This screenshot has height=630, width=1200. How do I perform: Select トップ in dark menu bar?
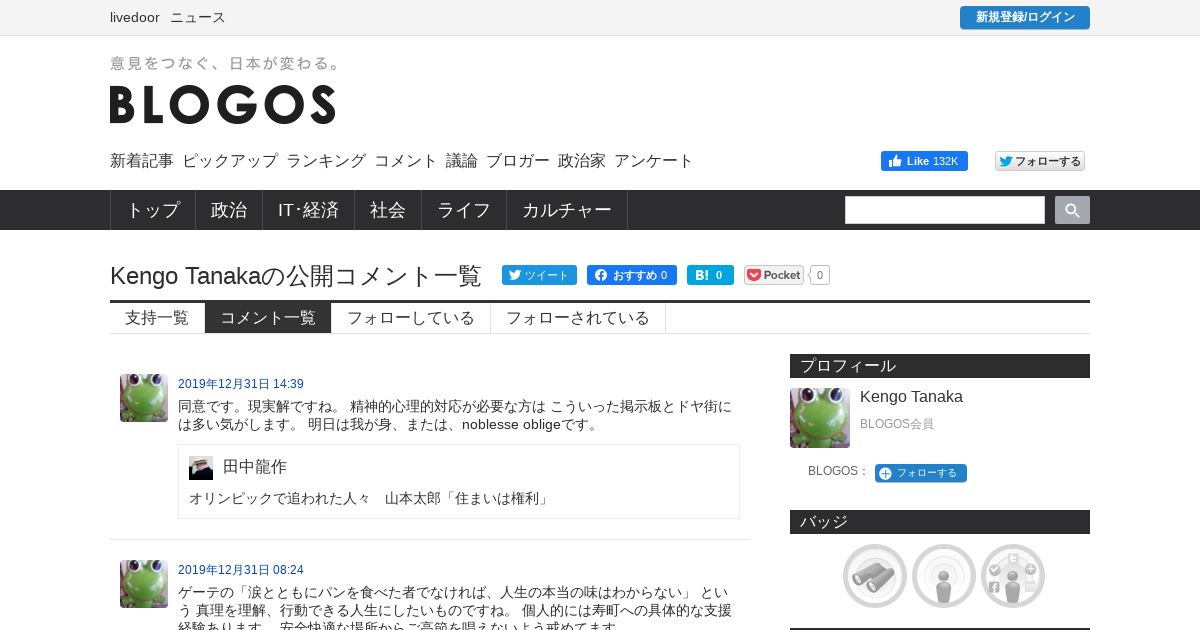pos(153,210)
